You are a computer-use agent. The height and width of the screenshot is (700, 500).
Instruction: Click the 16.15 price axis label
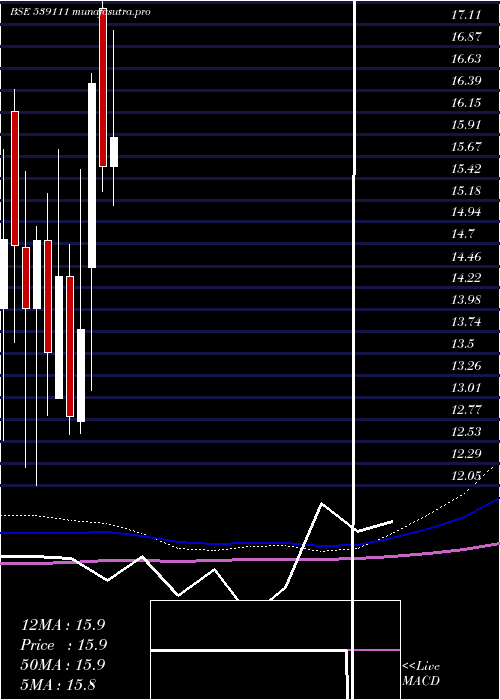point(466,103)
